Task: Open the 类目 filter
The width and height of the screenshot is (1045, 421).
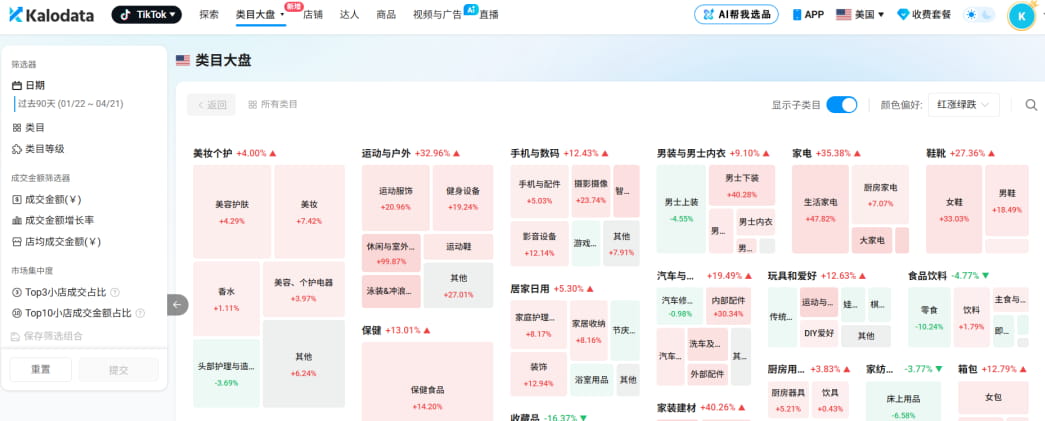Action: [x=29, y=127]
